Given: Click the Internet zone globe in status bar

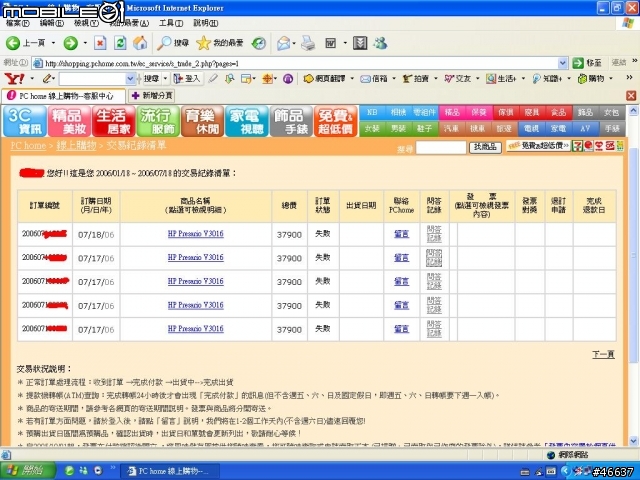Looking at the screenshot, I should click(x=551, y=455).
